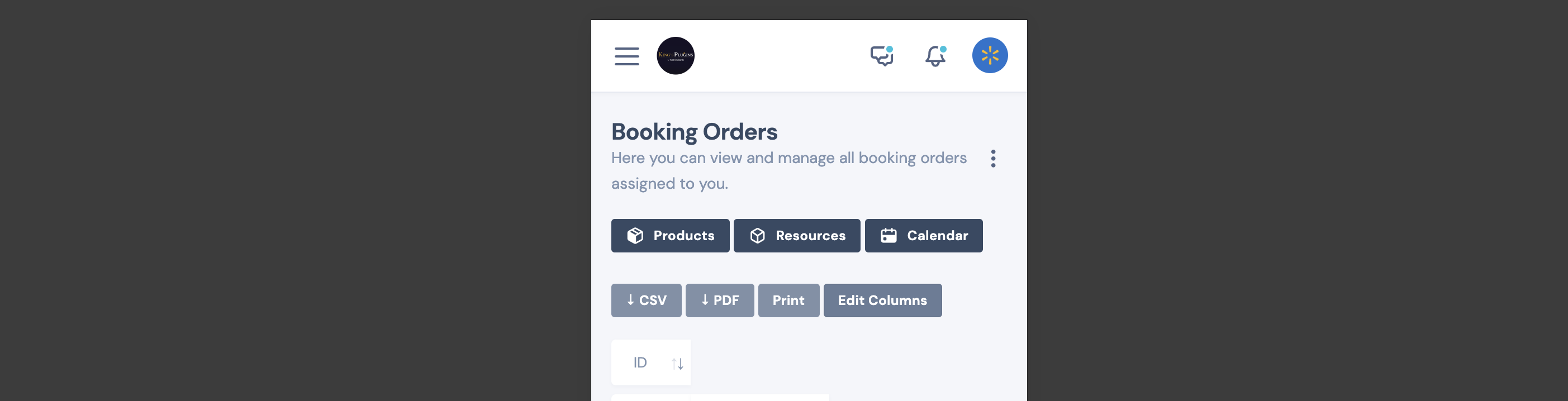
Task: Open the Calendar view
Action: 923,236
